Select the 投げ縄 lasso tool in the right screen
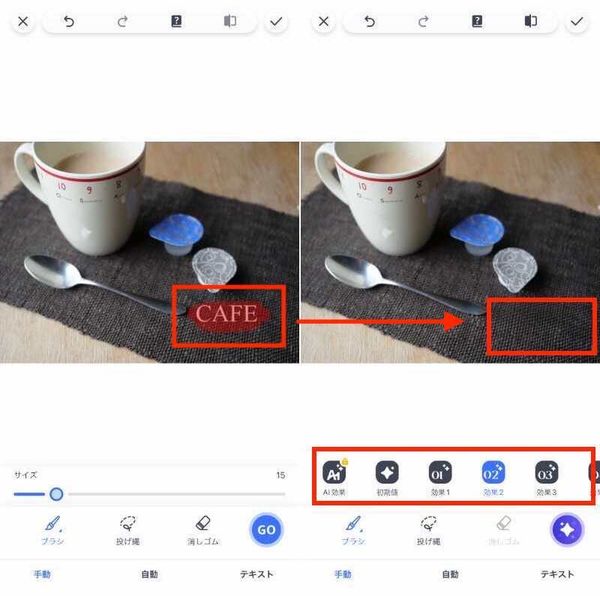600x596 pixels. click(428, 530)
